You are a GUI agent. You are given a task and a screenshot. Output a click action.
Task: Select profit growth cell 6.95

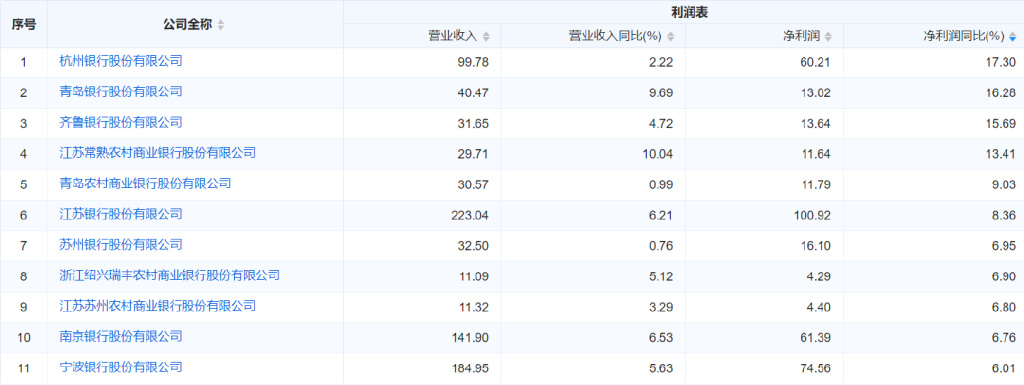point(1004,245)
